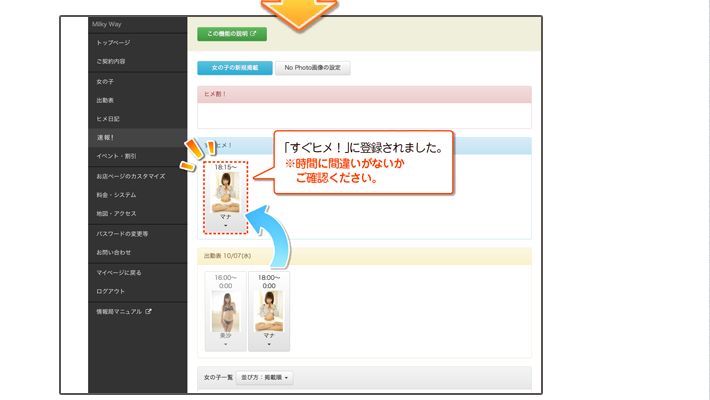Open イベント・割引 in the sidebar

pyautogui.click(x=116, y=156)
